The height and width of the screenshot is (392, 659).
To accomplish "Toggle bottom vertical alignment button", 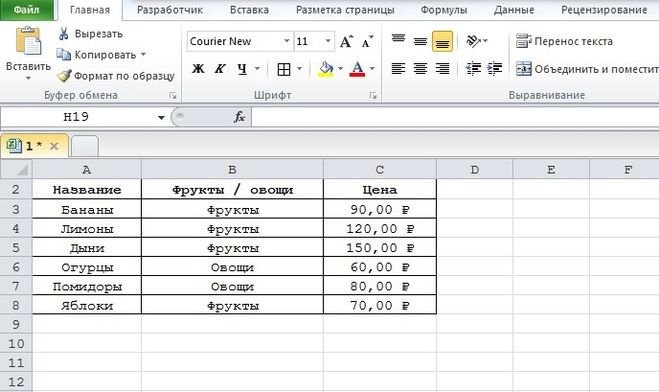I will [442, 41].
